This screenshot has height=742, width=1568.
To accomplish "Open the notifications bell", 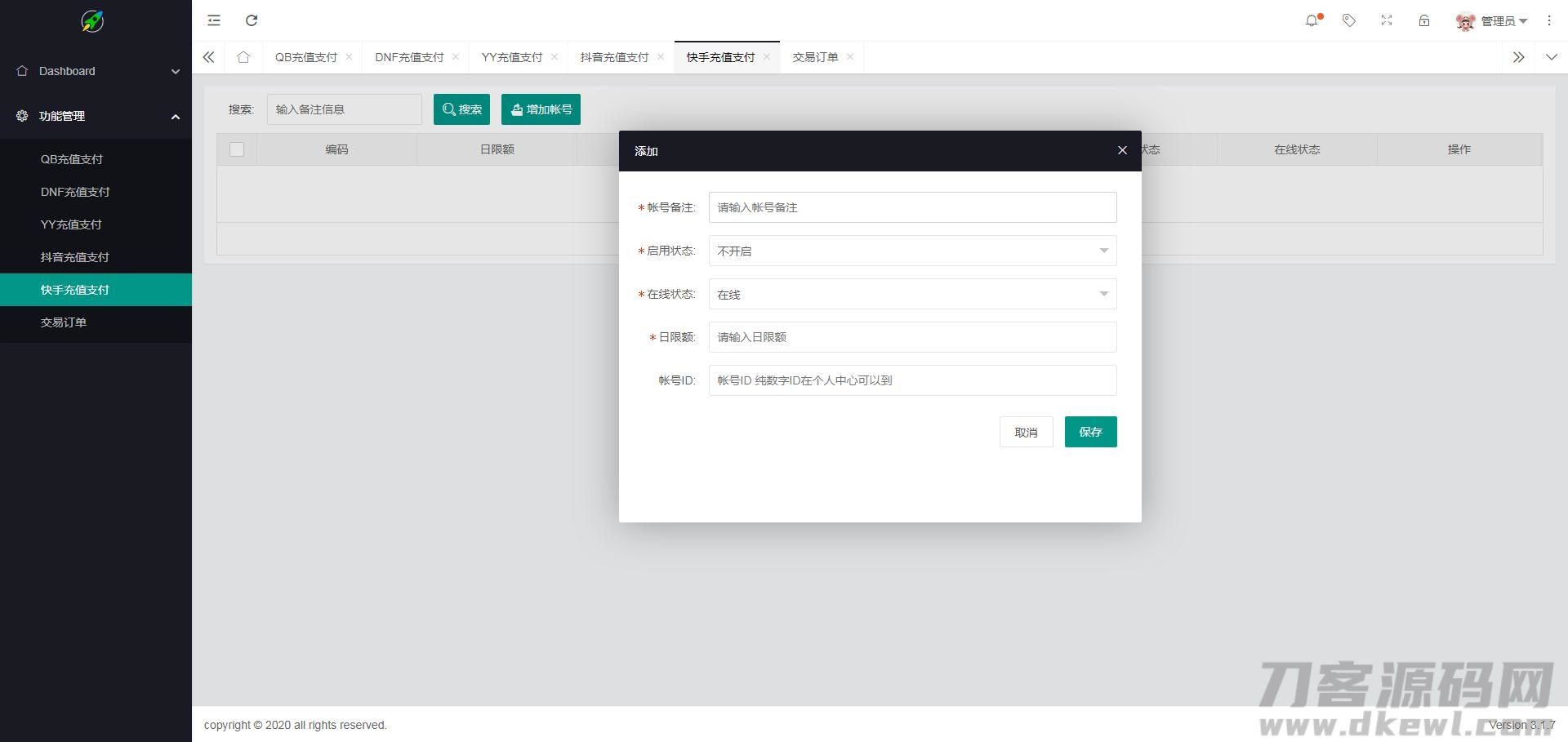I will click(x=1312, y=20).
